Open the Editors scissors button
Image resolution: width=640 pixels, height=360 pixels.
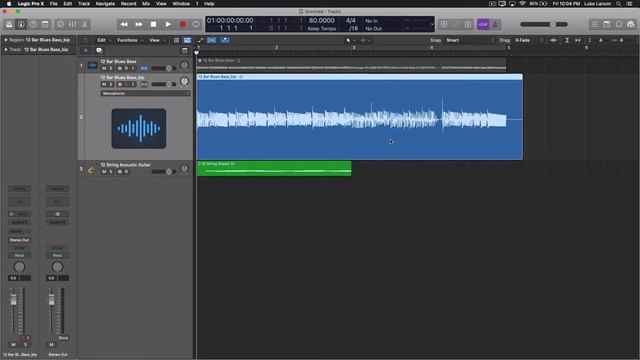(x=84, y=24)
